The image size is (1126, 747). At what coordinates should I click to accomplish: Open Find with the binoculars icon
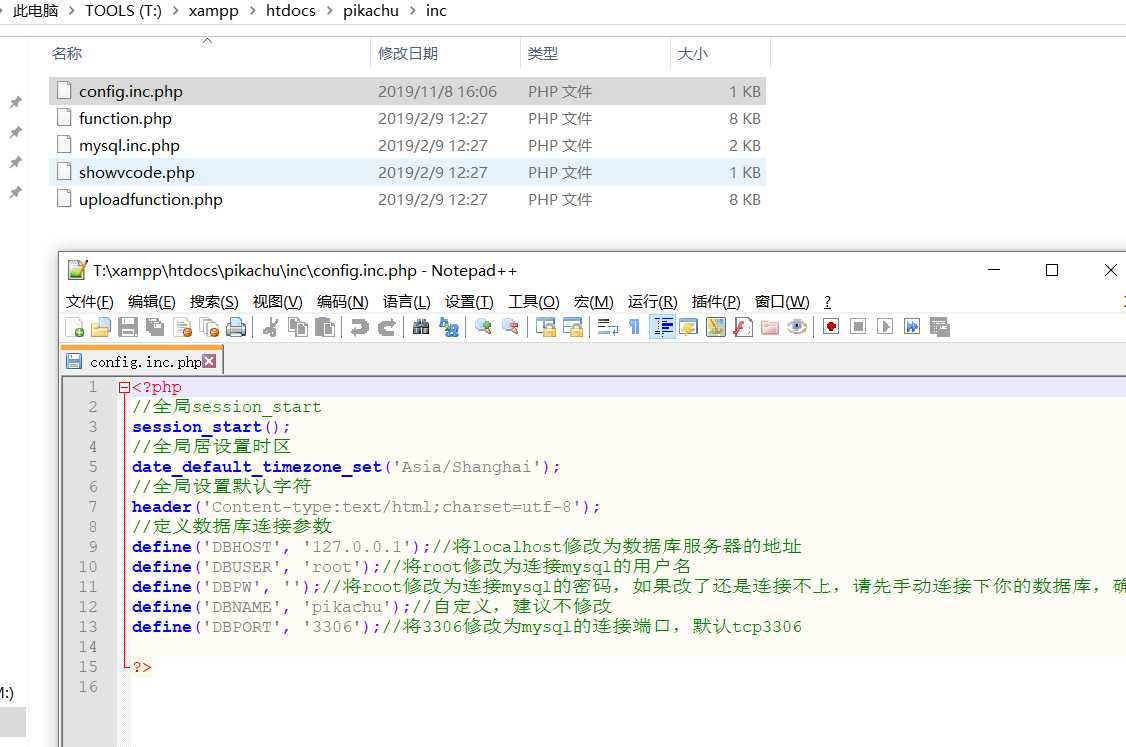[421, 328]
